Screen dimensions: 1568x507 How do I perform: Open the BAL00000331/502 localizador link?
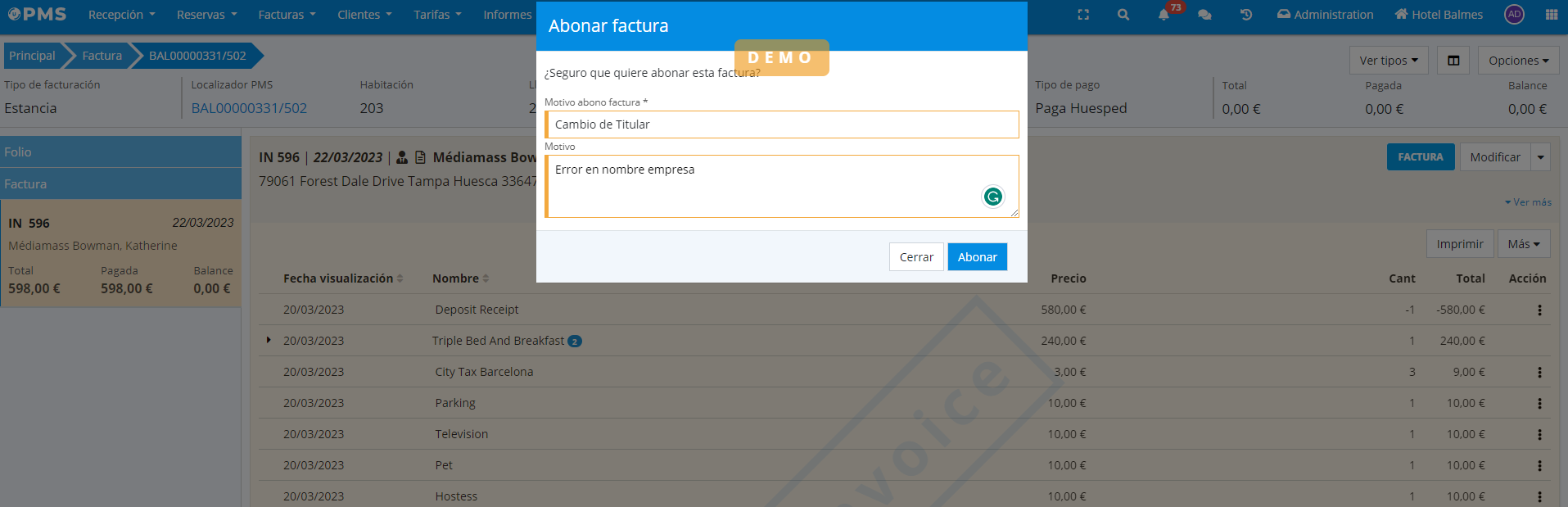[249, 108]
